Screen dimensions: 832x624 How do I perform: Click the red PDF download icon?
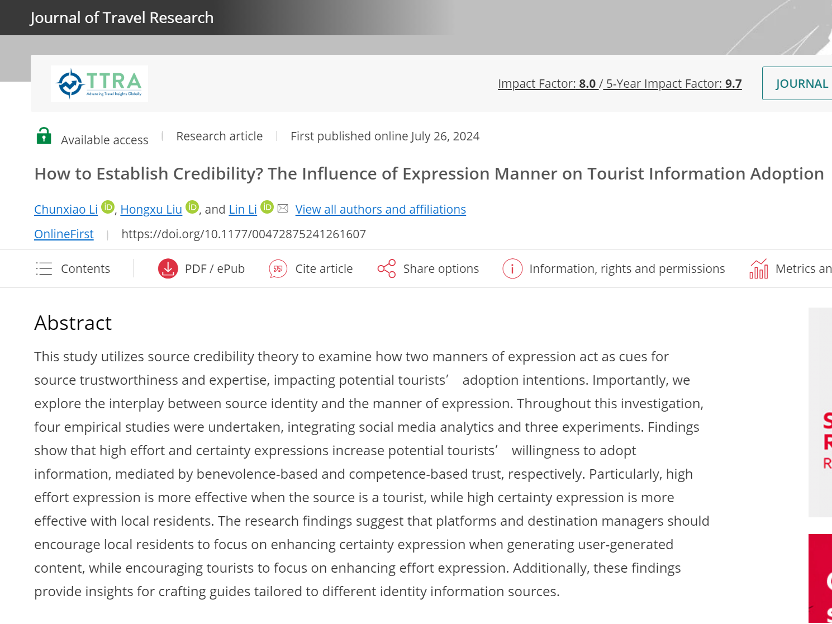click(167, 268)
